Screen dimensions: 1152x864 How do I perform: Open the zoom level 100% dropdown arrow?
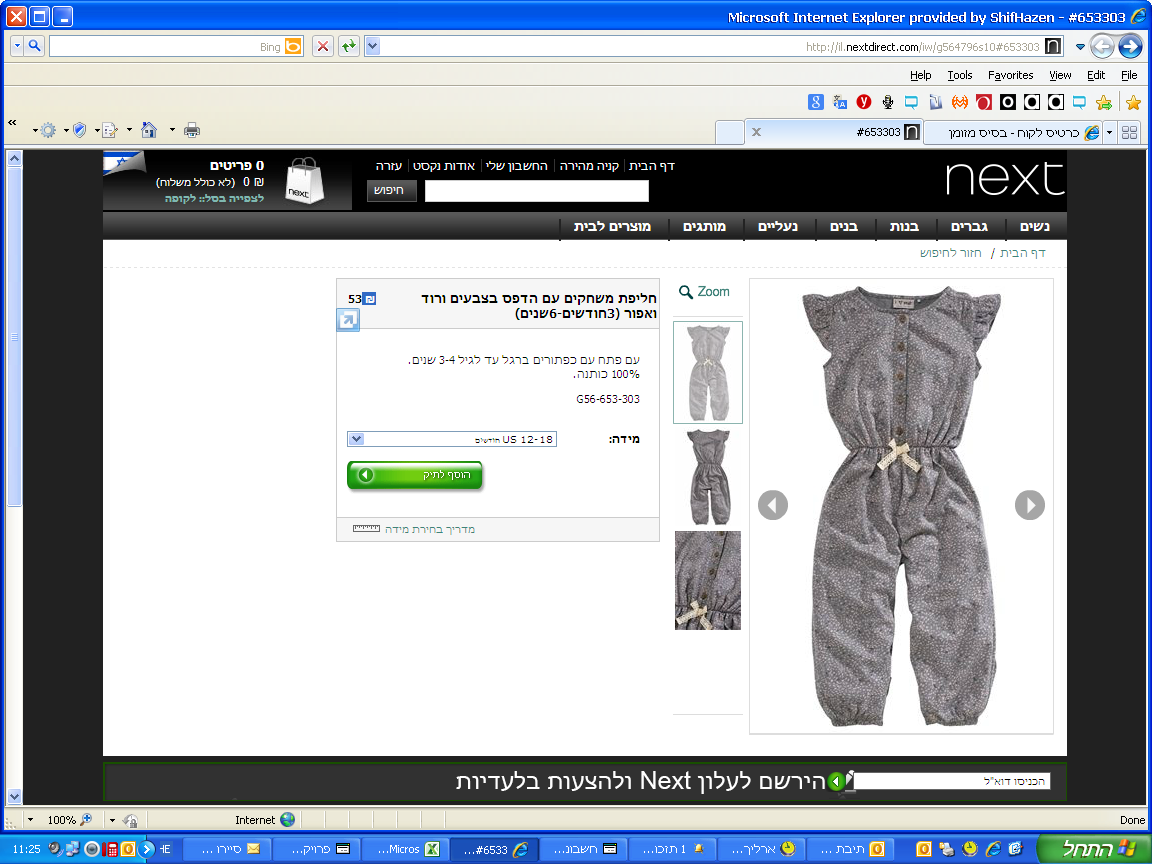(30, 820)
